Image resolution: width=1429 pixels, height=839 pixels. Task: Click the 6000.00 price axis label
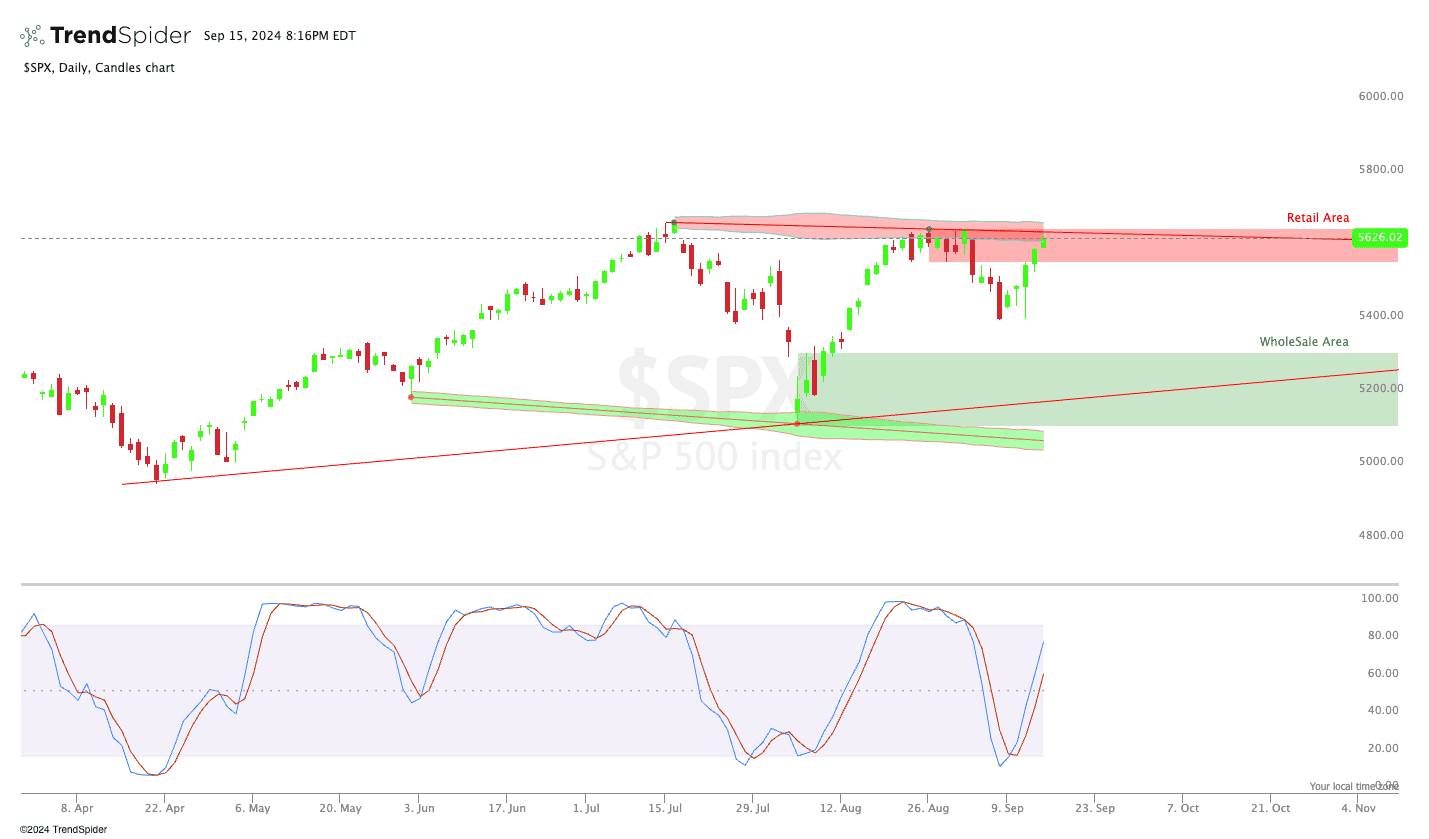(x=1380, y=96)
